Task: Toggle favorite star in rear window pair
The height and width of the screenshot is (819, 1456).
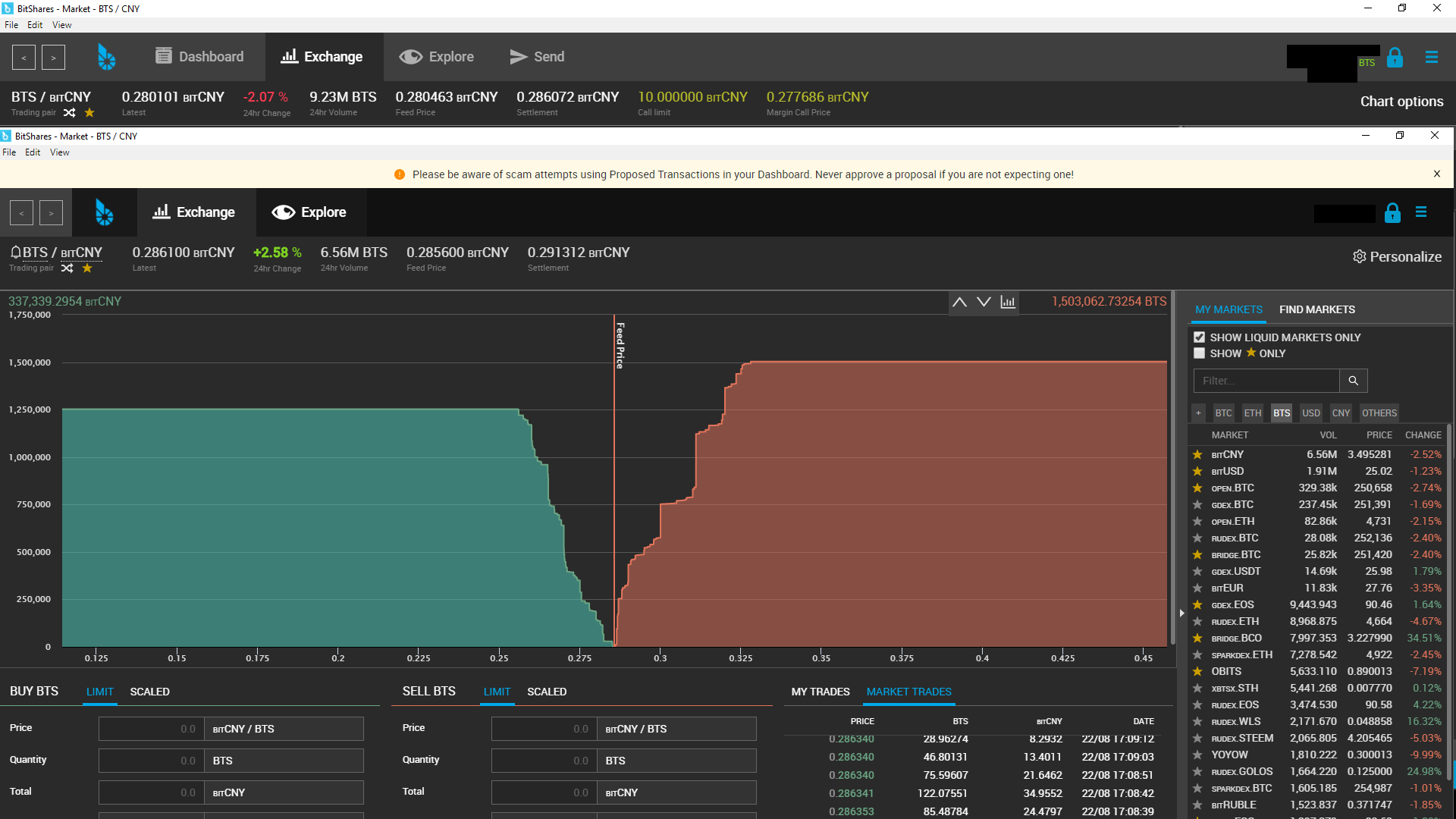Action: click(89, 113)
